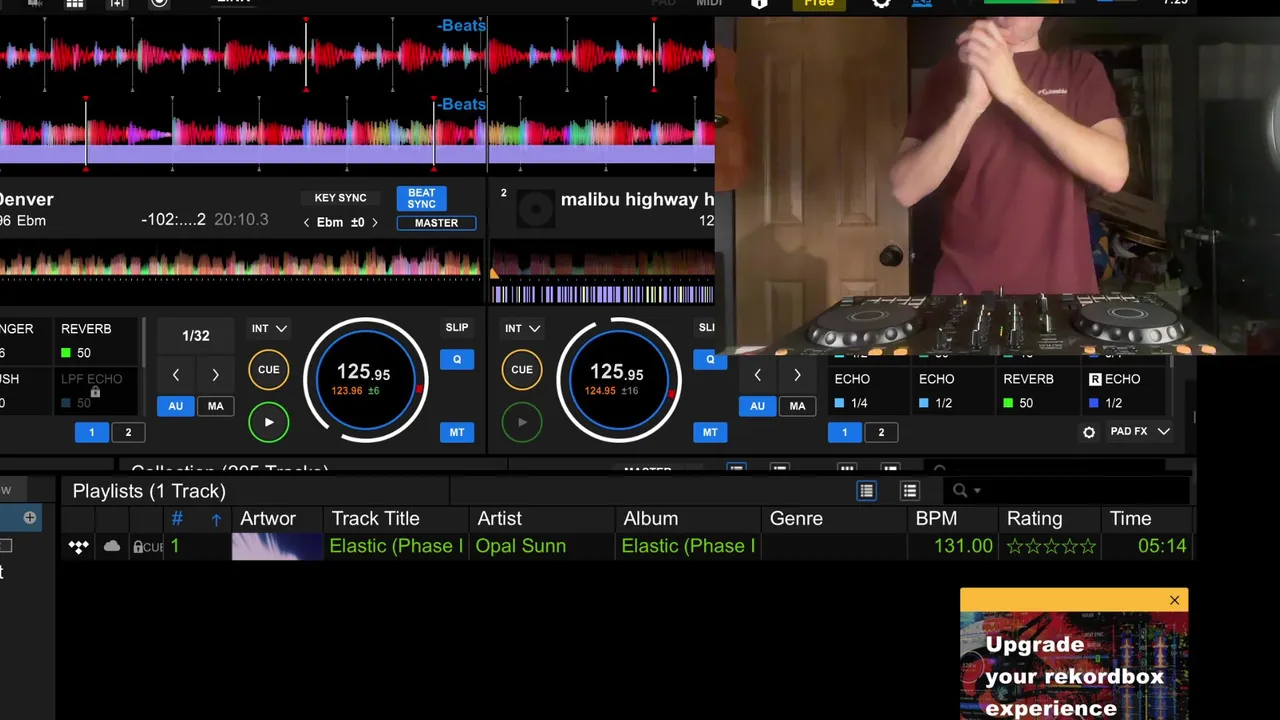This screenshot has width=1280, height=720.
Task: Click the cloud icon on track row
Action: click(x=112, y=546)
